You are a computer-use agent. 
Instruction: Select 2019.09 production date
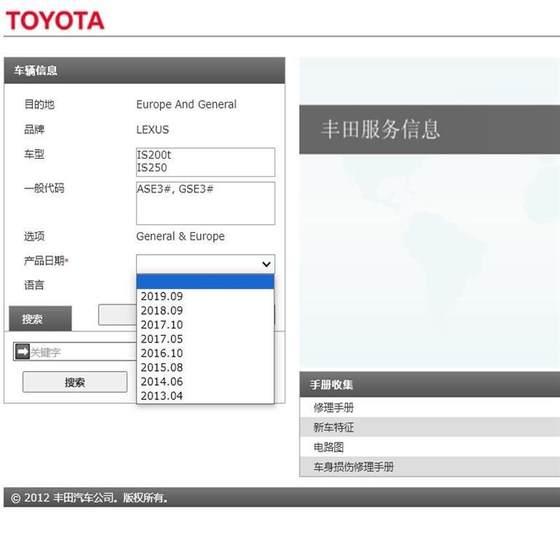[x=205, y=296]
